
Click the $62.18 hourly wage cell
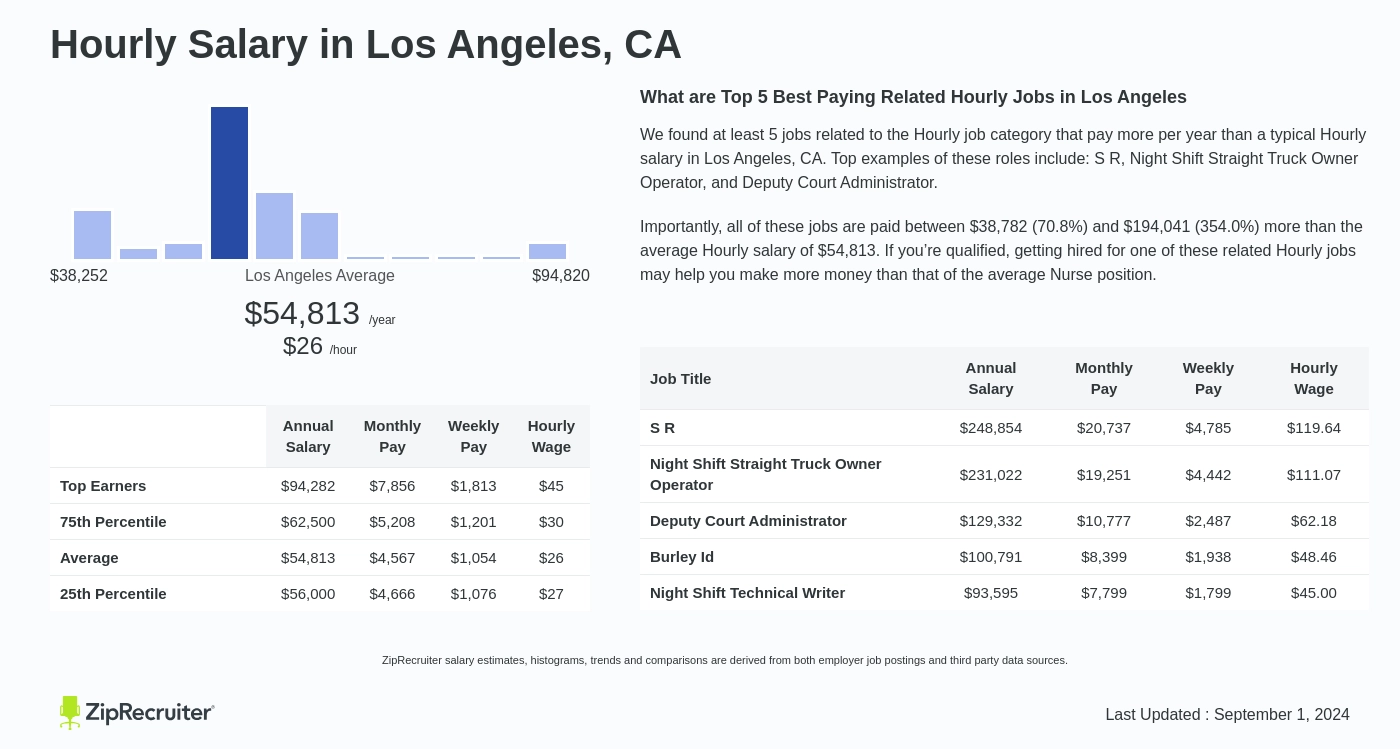coord(1314,521)
